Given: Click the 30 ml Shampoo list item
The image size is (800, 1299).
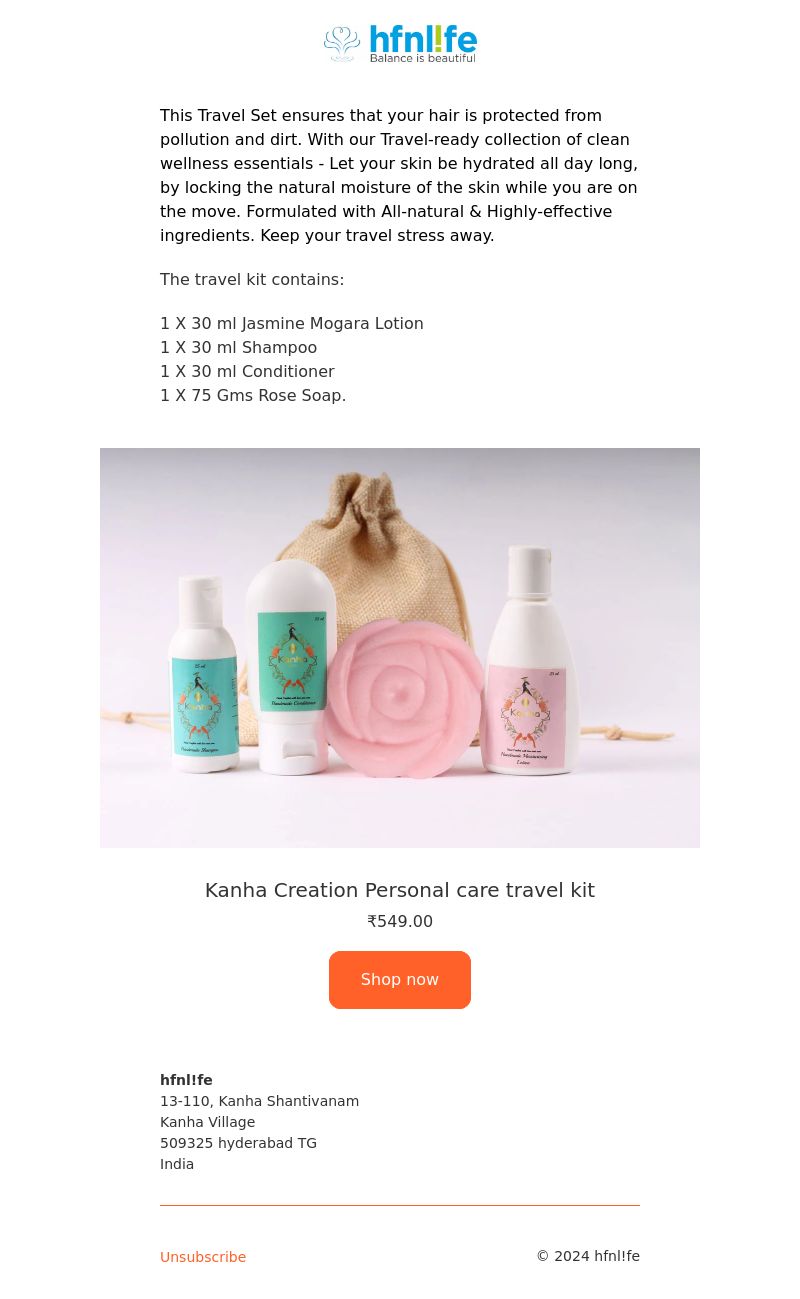Looking at the screenshot, I should click(x=239, y=348).
